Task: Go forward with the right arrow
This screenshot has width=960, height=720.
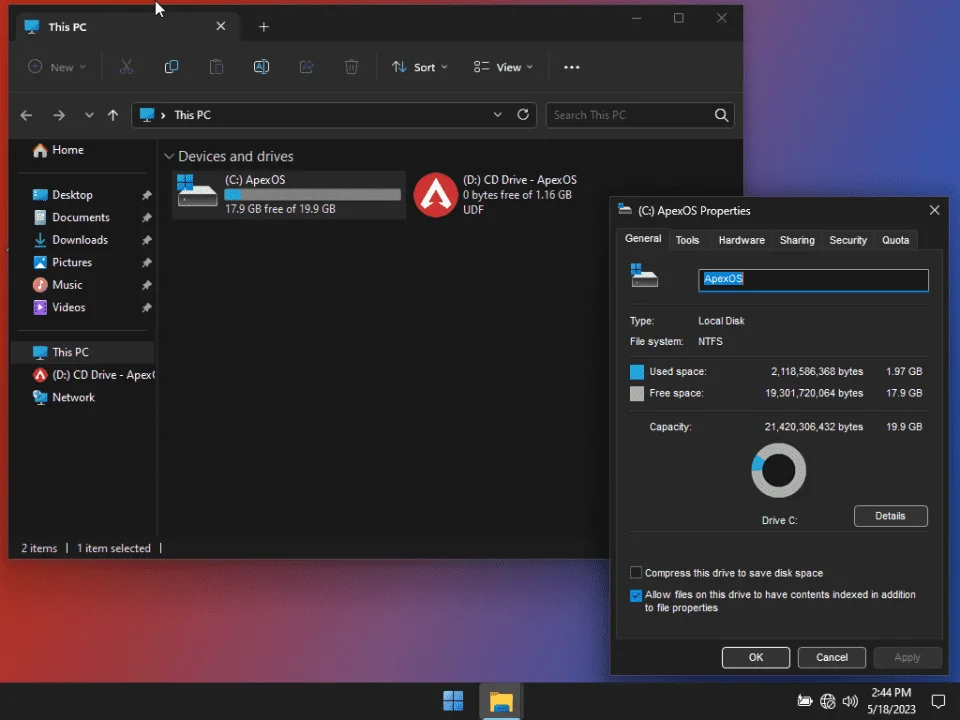Action: tap(59, 115)
